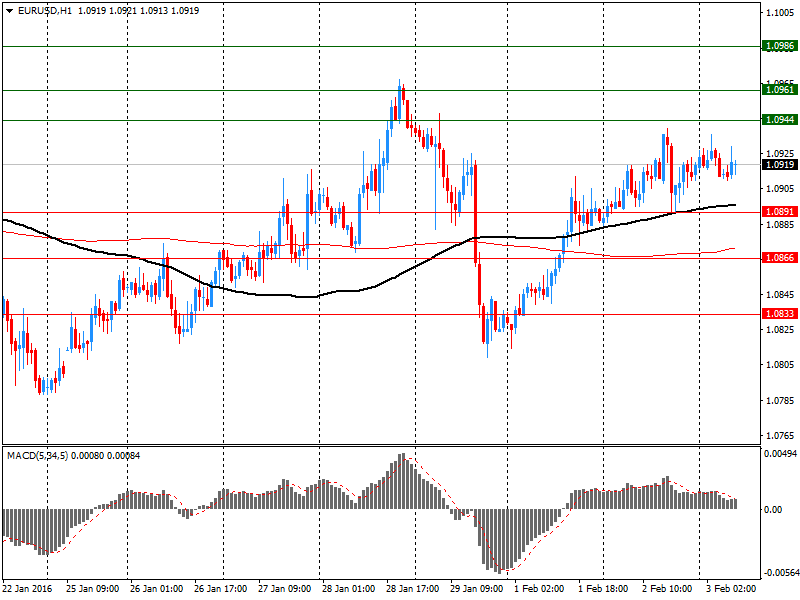Click the 1.0805 price scale value
The width and height of the screenshot is (800, 600).
tap(781, 365)
